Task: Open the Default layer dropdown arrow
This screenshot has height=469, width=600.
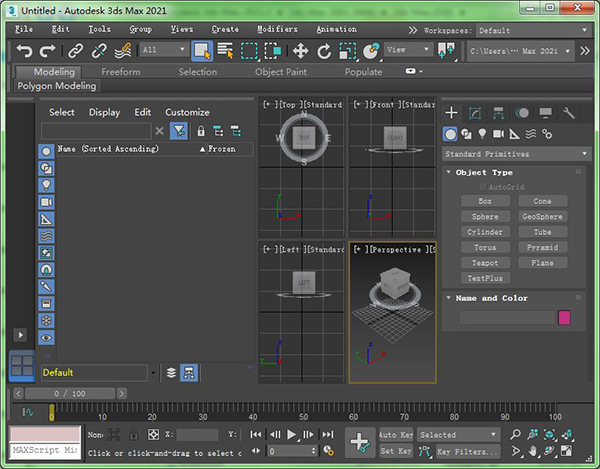Action: (153, 373)
